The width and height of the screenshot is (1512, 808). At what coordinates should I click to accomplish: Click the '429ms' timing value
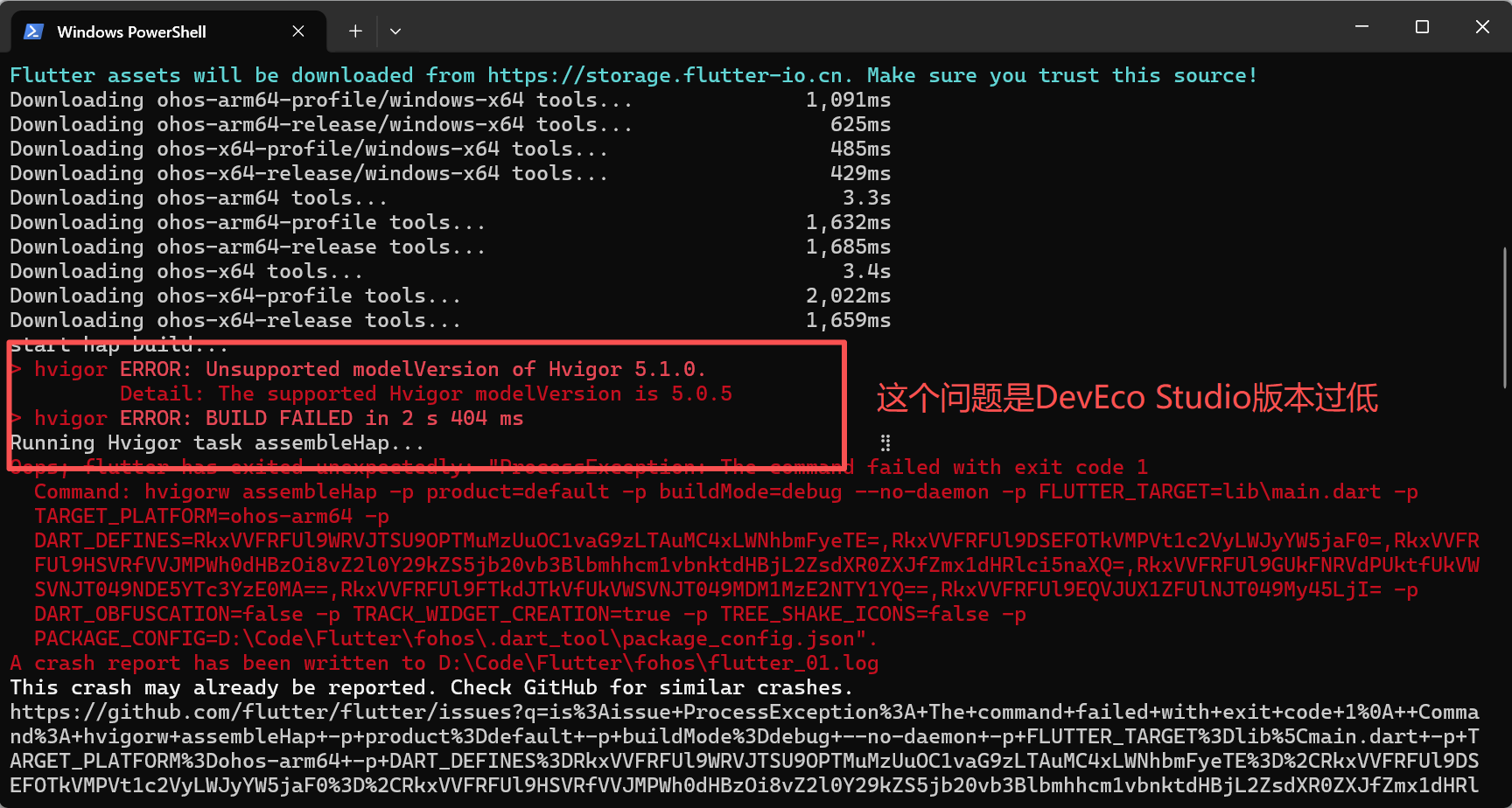[860, 173]
